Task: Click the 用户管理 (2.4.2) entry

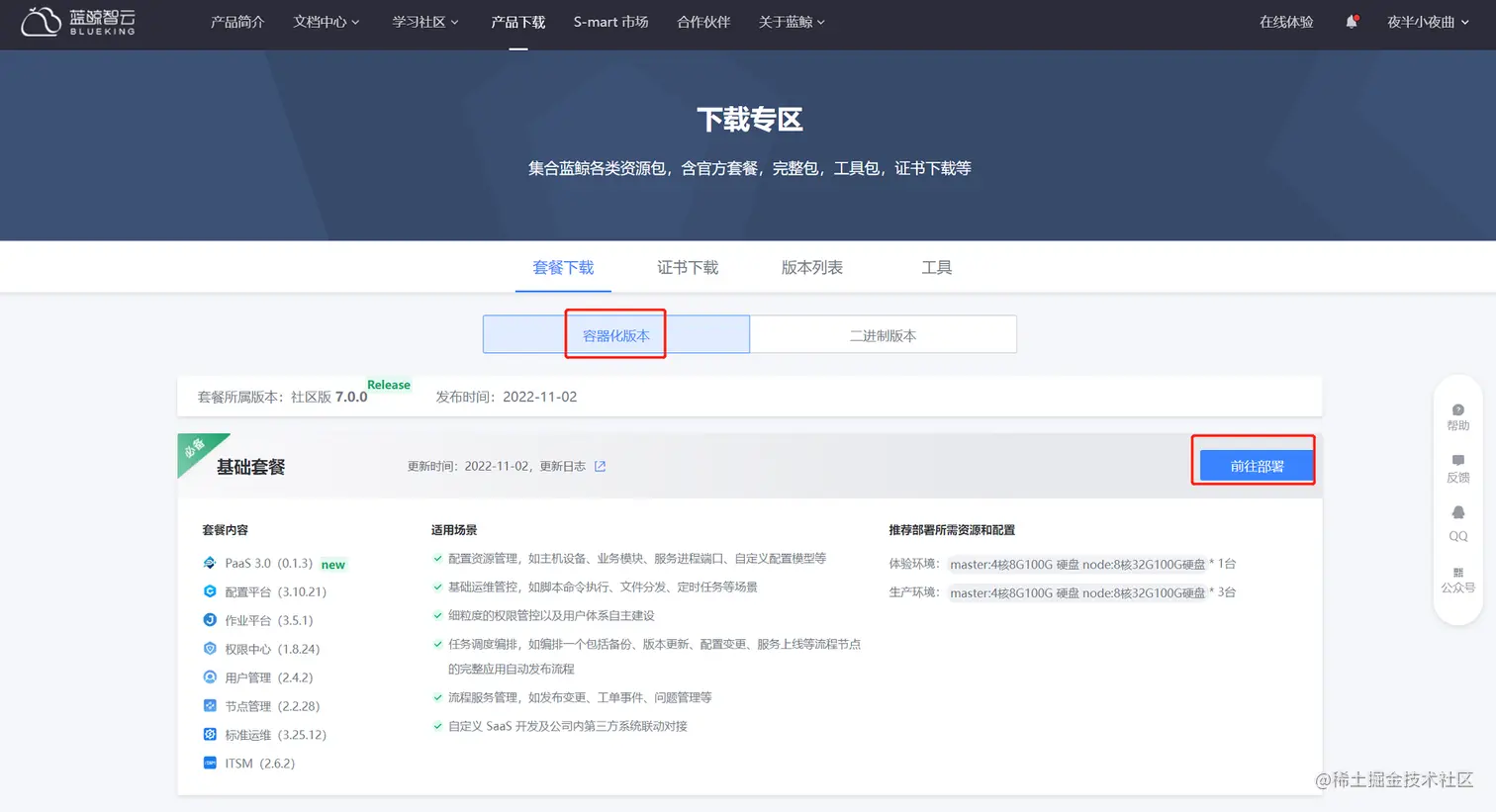Action: (268, 677)
